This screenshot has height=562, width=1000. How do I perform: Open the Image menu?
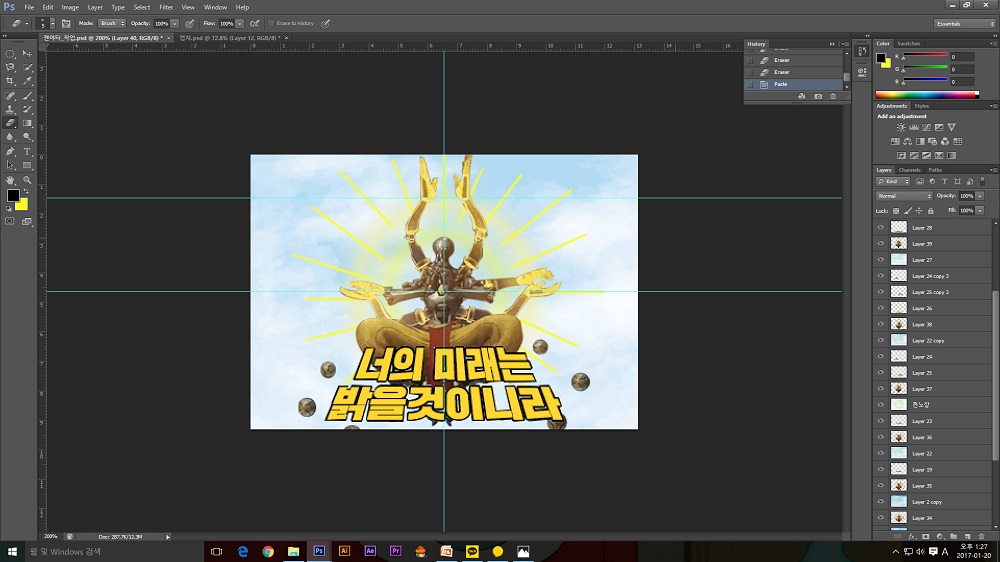click(x=70, y=7)
